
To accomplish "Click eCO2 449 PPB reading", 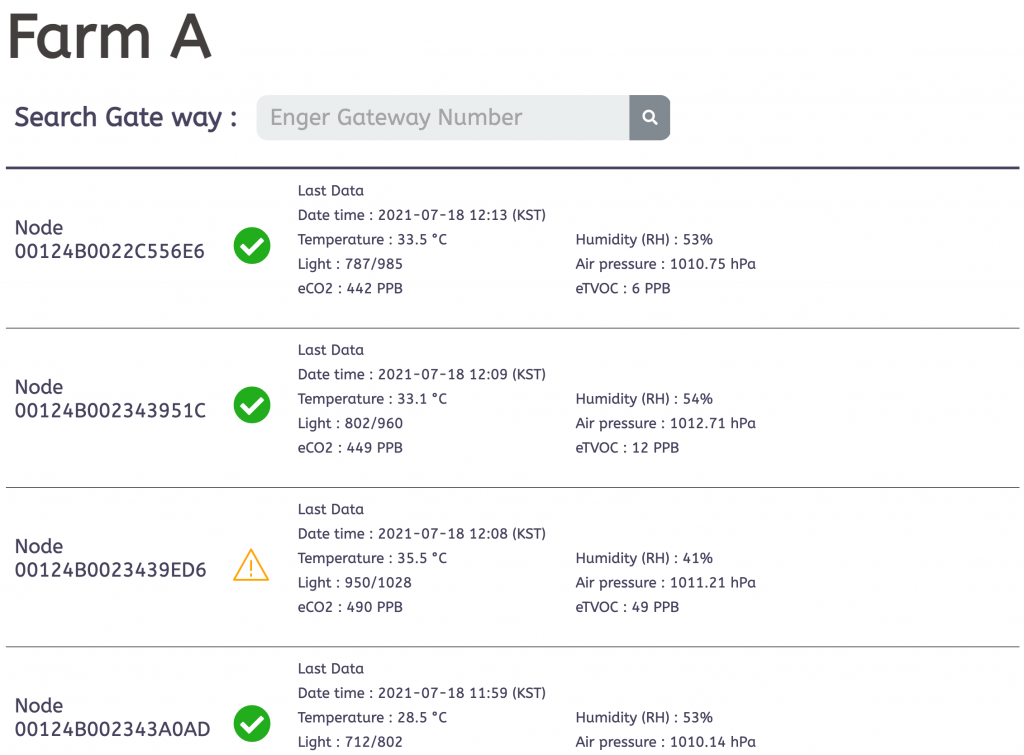I will 350,448.
